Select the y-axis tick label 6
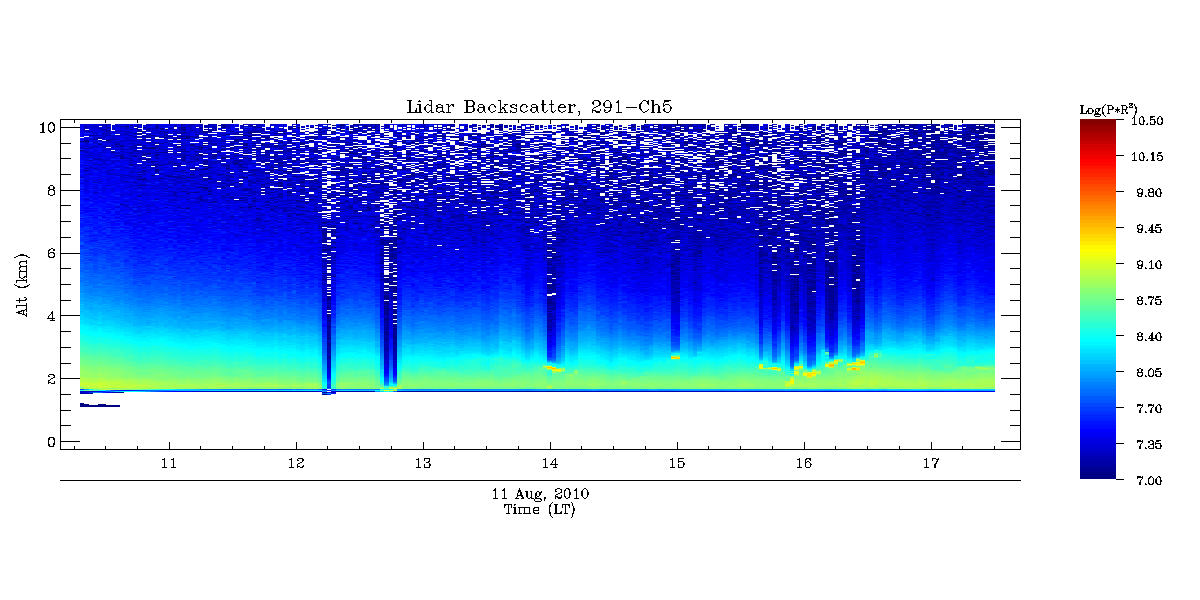The image size is (1200, 600). (49, 253)
